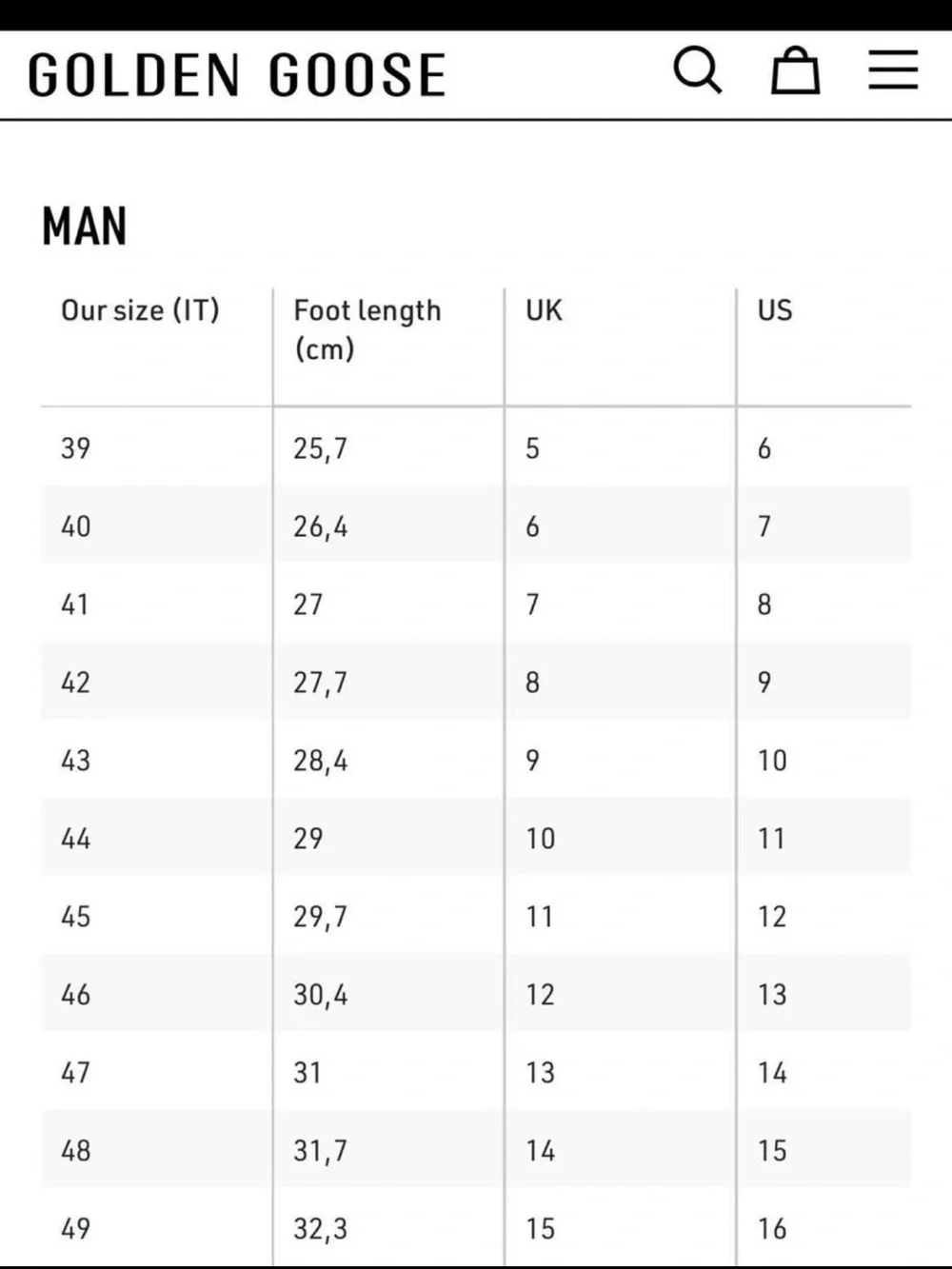Select the MAN size chart heading

pyautogui.click(x=84, y=227)
